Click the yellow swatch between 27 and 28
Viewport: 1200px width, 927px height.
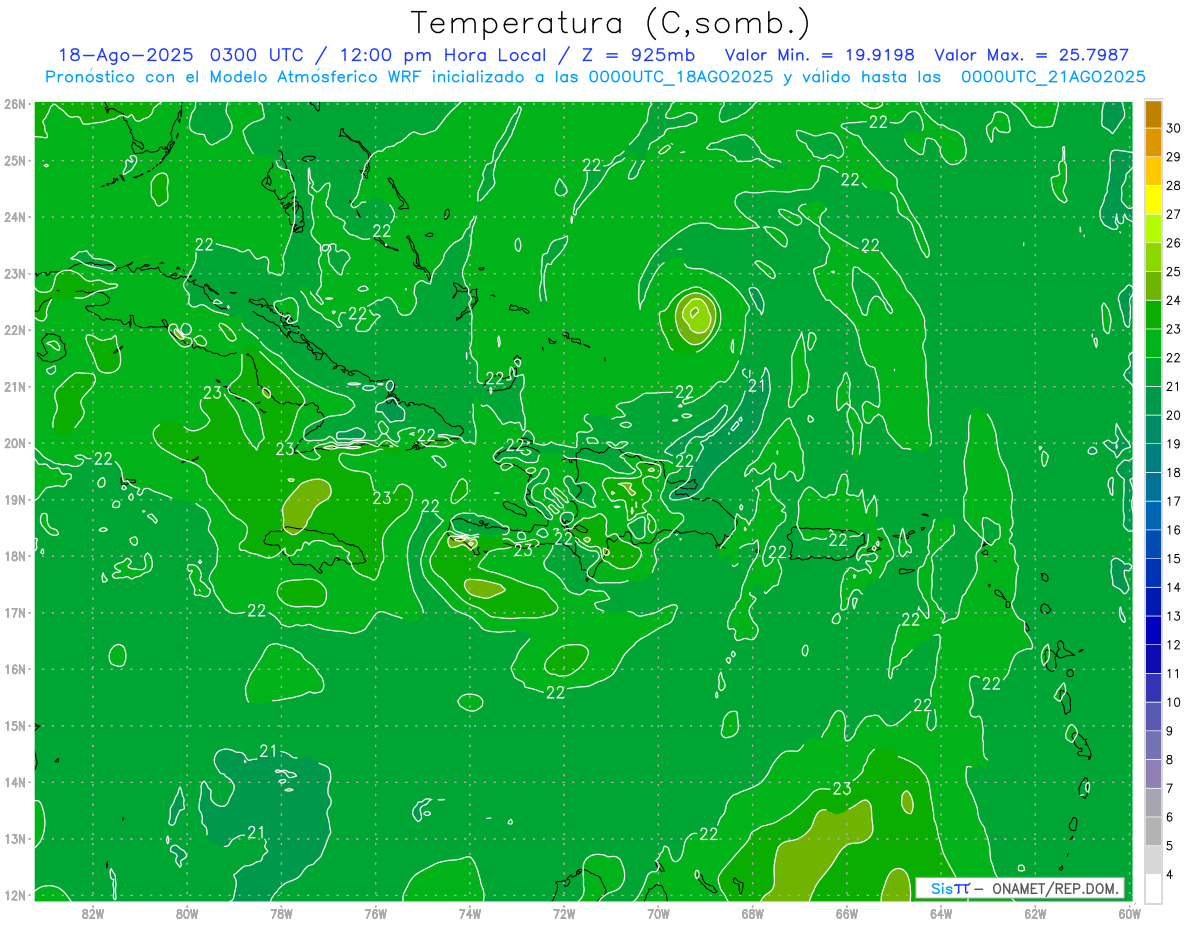coord(1153,200)
